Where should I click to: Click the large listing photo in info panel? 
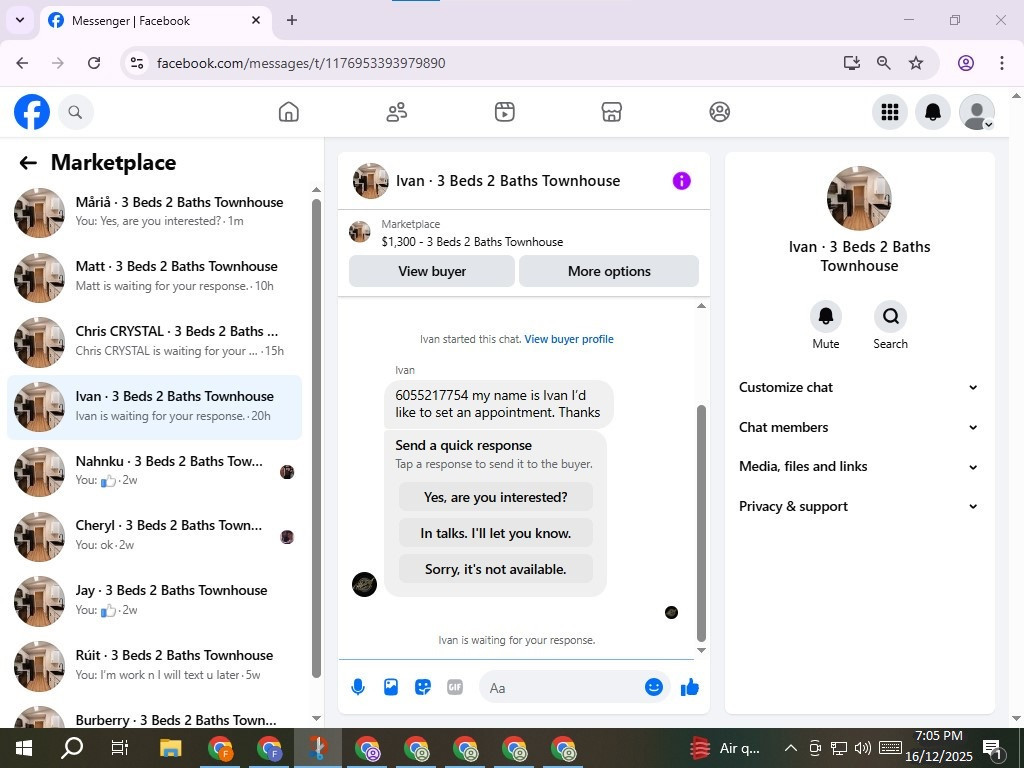pos(859,198)
